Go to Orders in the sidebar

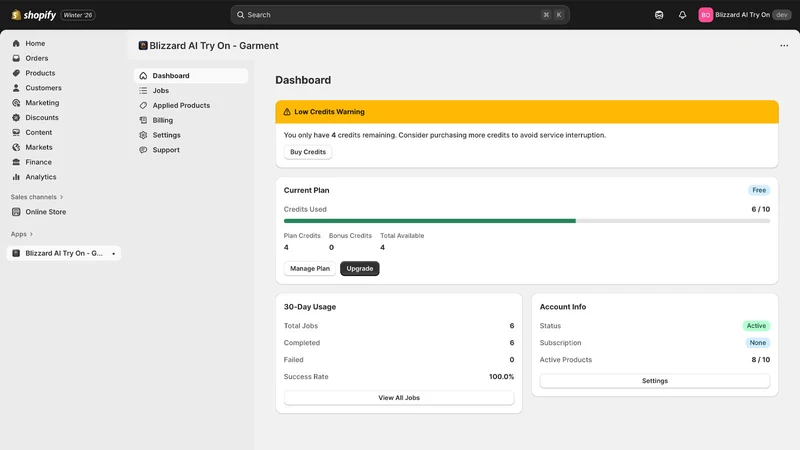pyautogui.click(x=37, y=58)
